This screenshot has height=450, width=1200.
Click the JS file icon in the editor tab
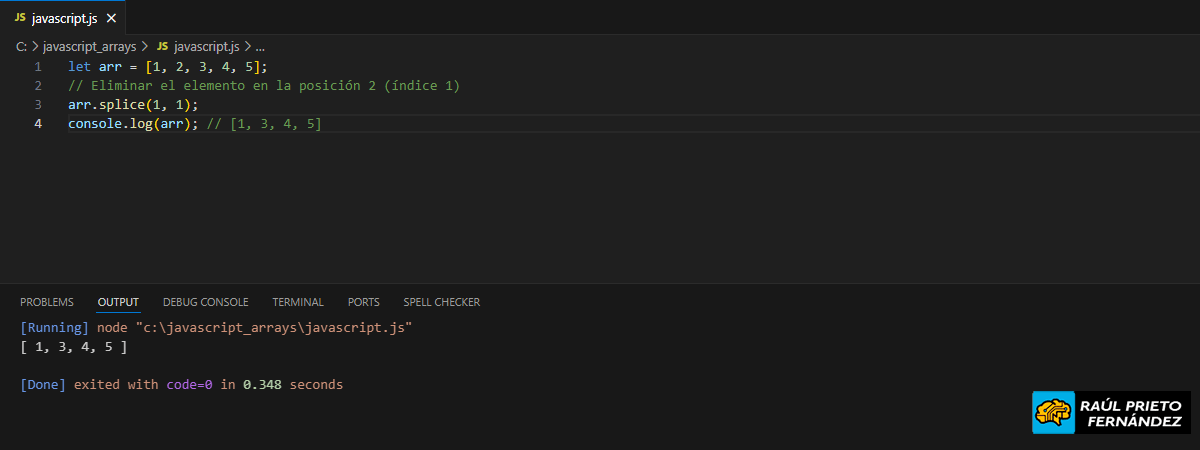point(20,18)
